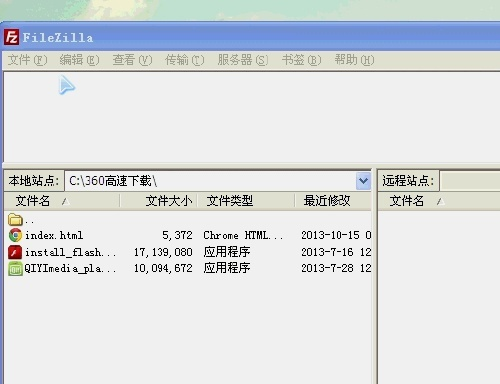Open the 文件(F) menu

tap(28, 60)
